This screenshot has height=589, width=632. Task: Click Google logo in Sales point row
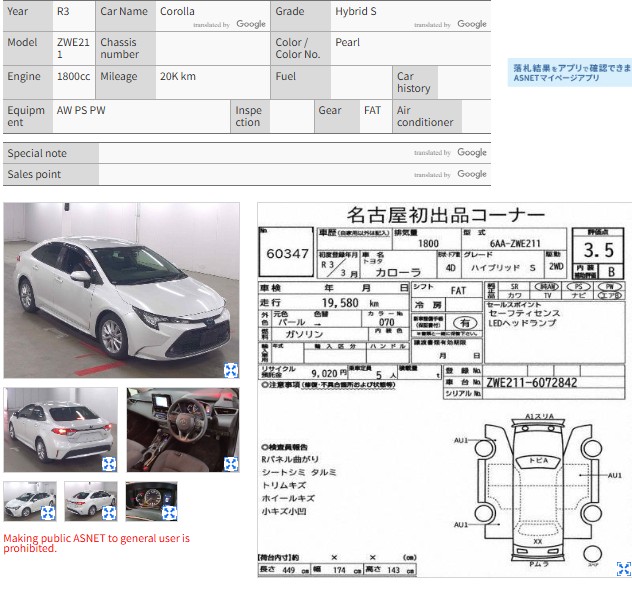tap(472, 174)
